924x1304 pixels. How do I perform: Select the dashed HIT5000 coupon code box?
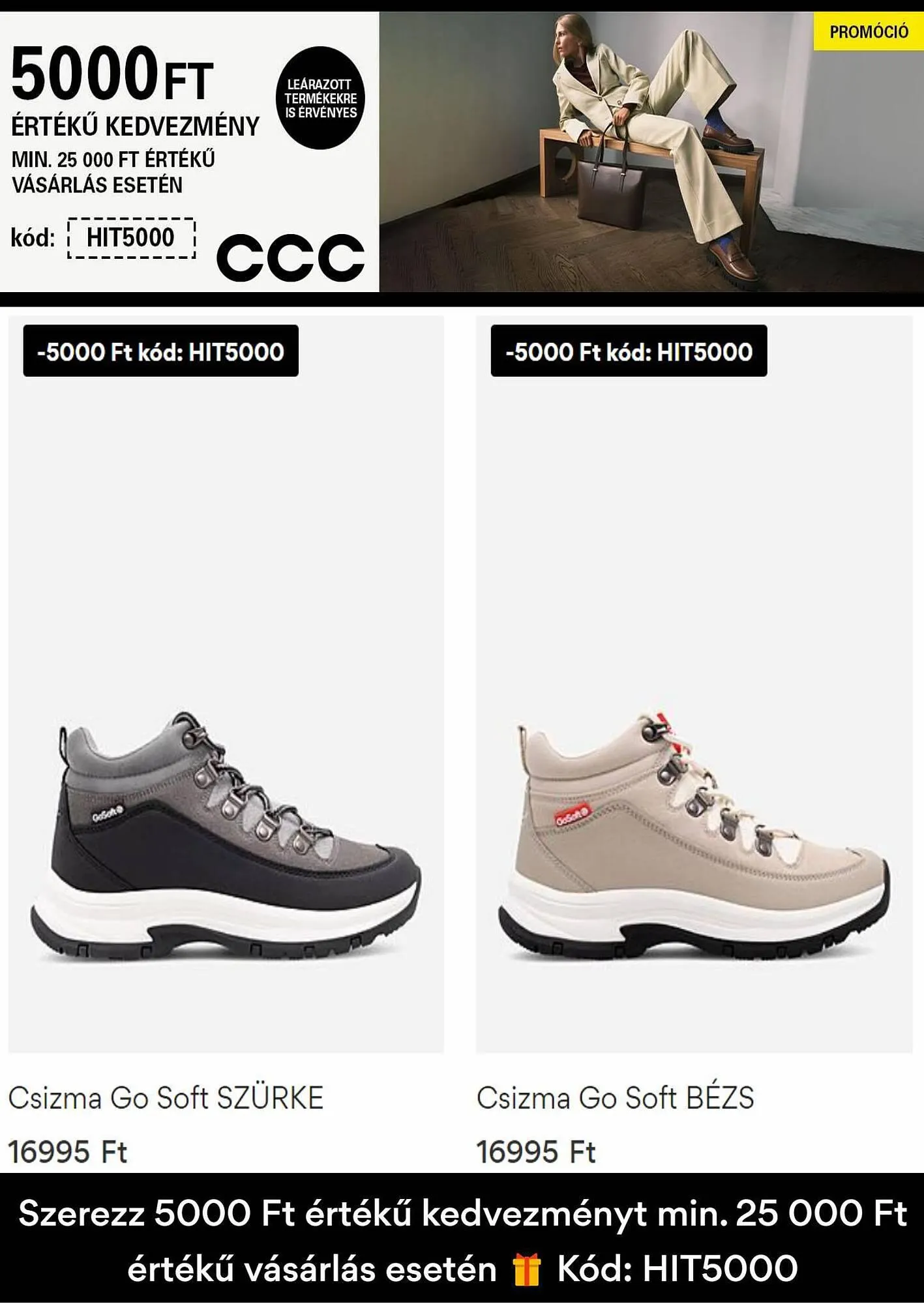coord(131,238)
